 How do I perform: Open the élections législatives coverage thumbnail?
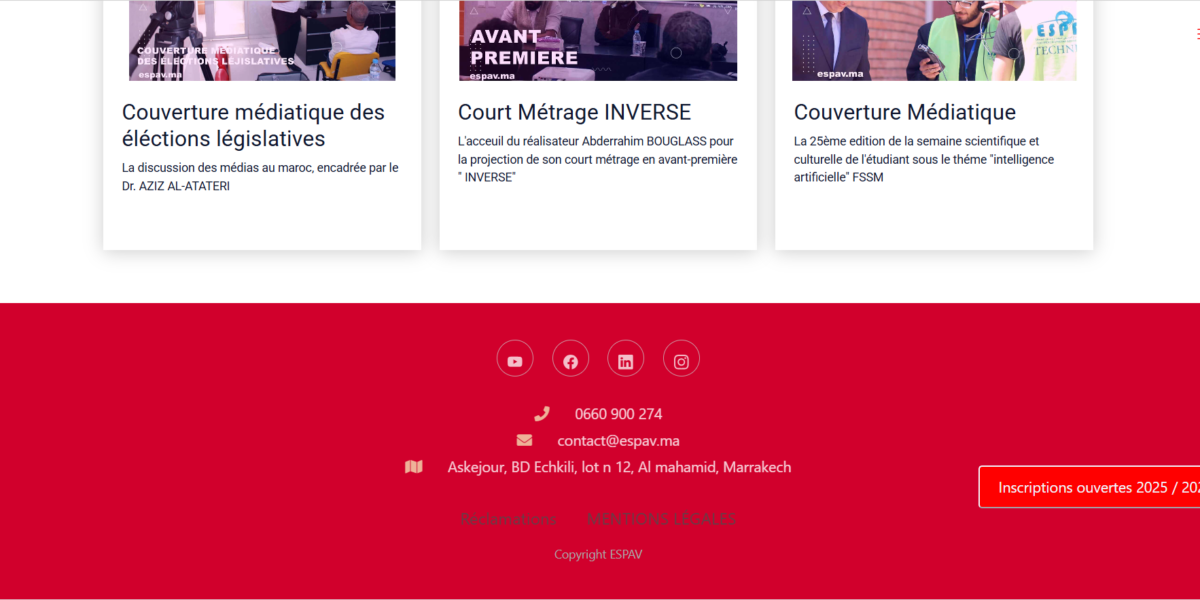[262, 40]
